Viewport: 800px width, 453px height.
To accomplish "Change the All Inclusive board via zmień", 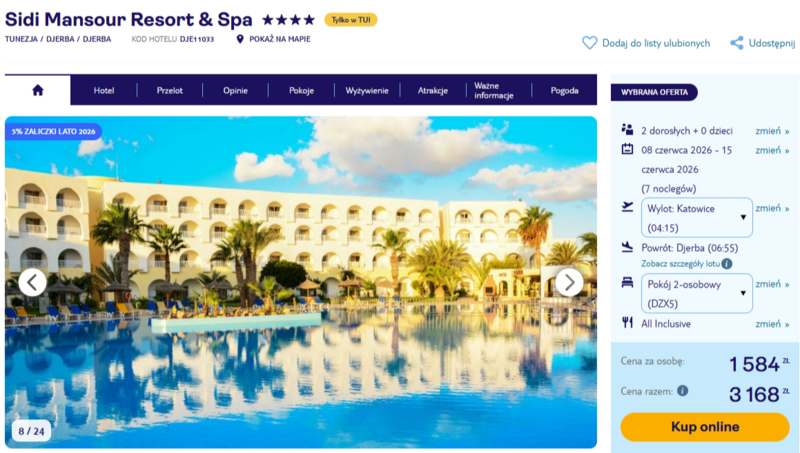I will (x=772, y=324).
